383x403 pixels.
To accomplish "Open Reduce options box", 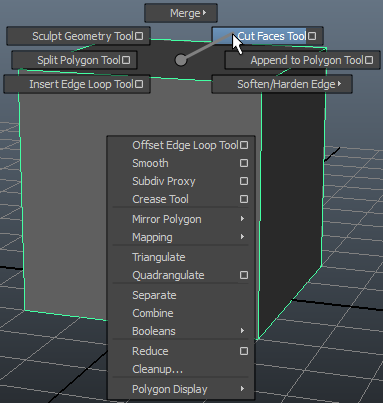I will 244,351.
